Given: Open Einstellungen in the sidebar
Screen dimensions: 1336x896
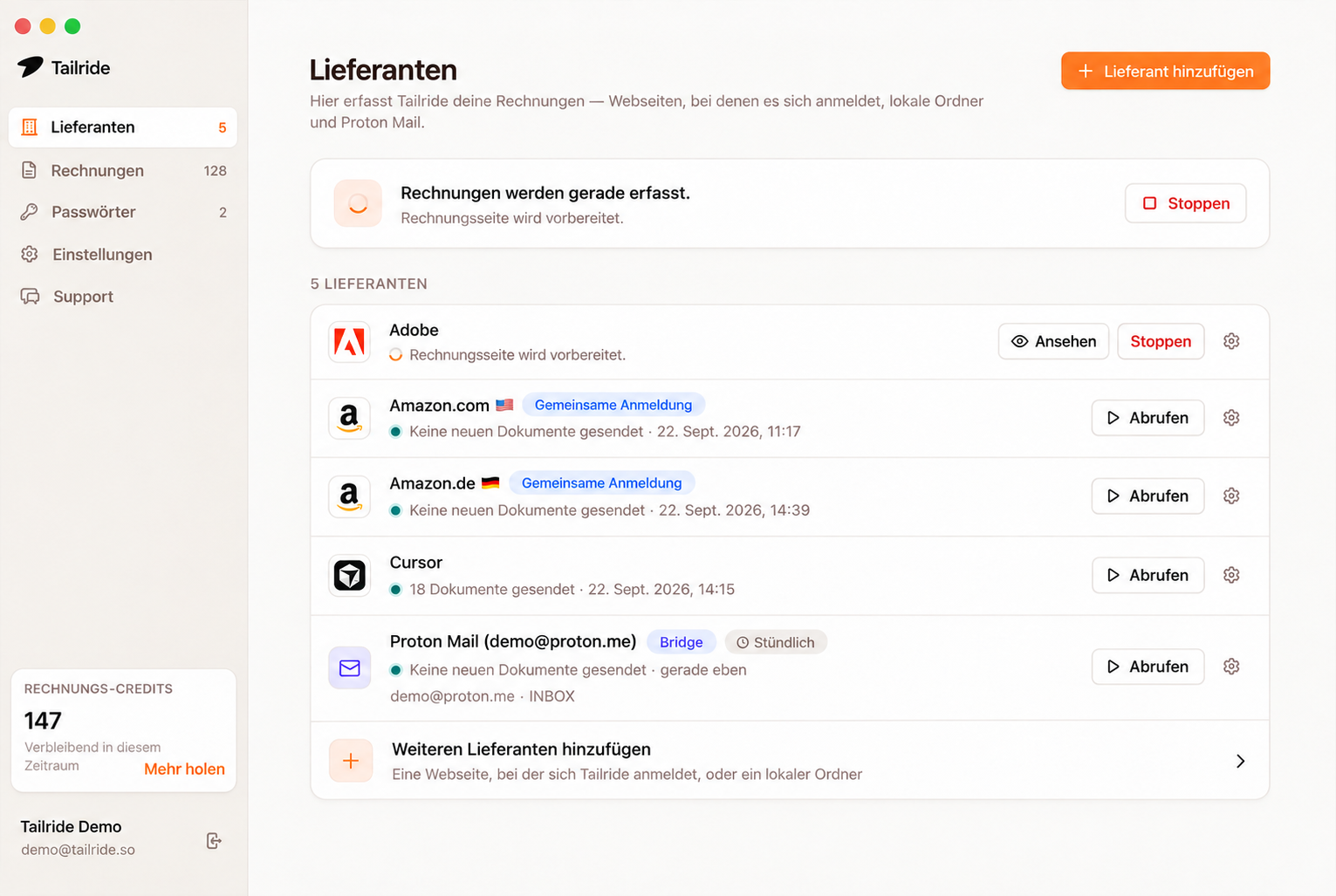Looking at the screenshot, I should [123, 255].
